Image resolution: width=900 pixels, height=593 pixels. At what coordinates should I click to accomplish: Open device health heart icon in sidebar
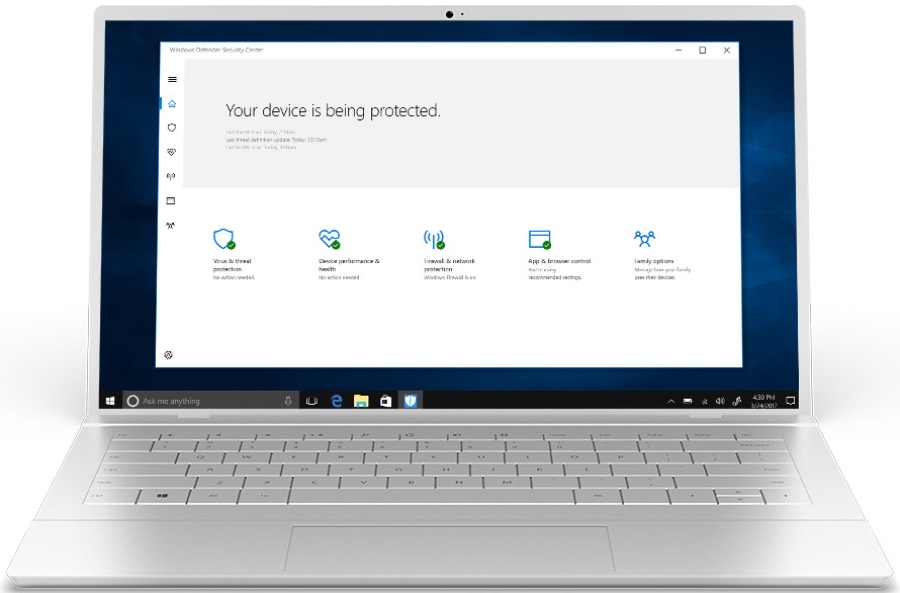coord(171,152)
